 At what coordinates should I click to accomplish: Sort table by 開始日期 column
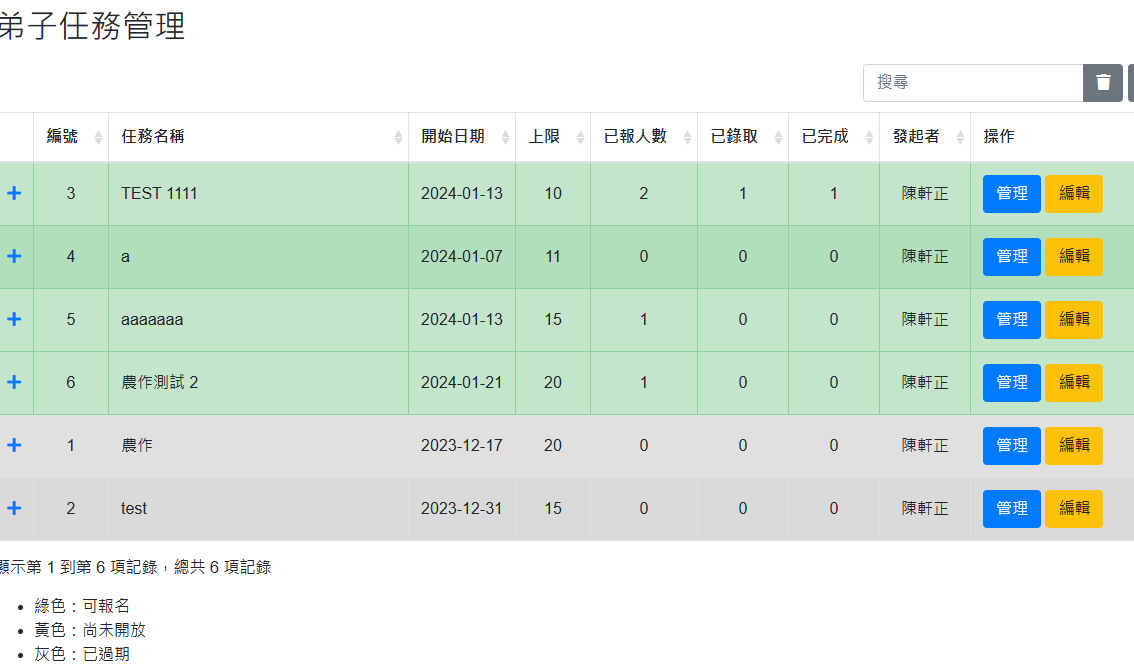[461, 137]
